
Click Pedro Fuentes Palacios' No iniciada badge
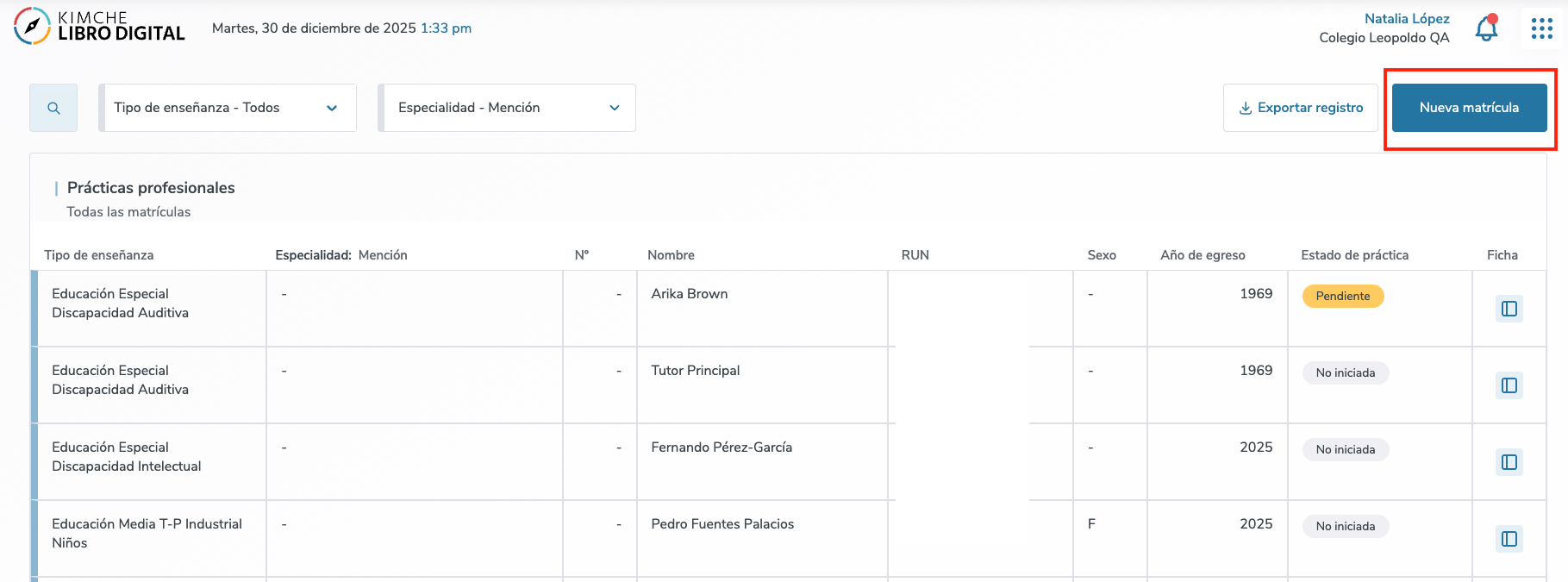(1345, 526)
